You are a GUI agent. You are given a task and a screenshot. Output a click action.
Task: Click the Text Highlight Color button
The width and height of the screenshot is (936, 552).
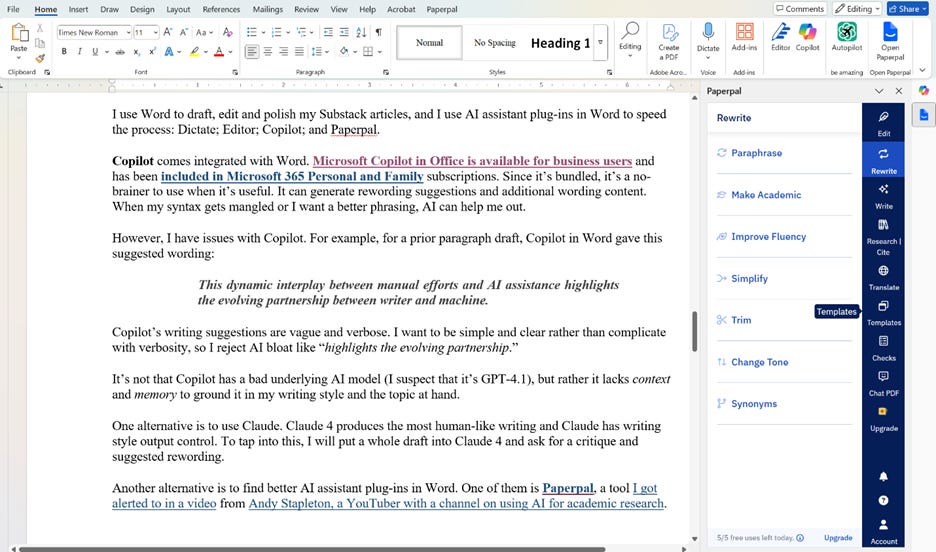195,52
